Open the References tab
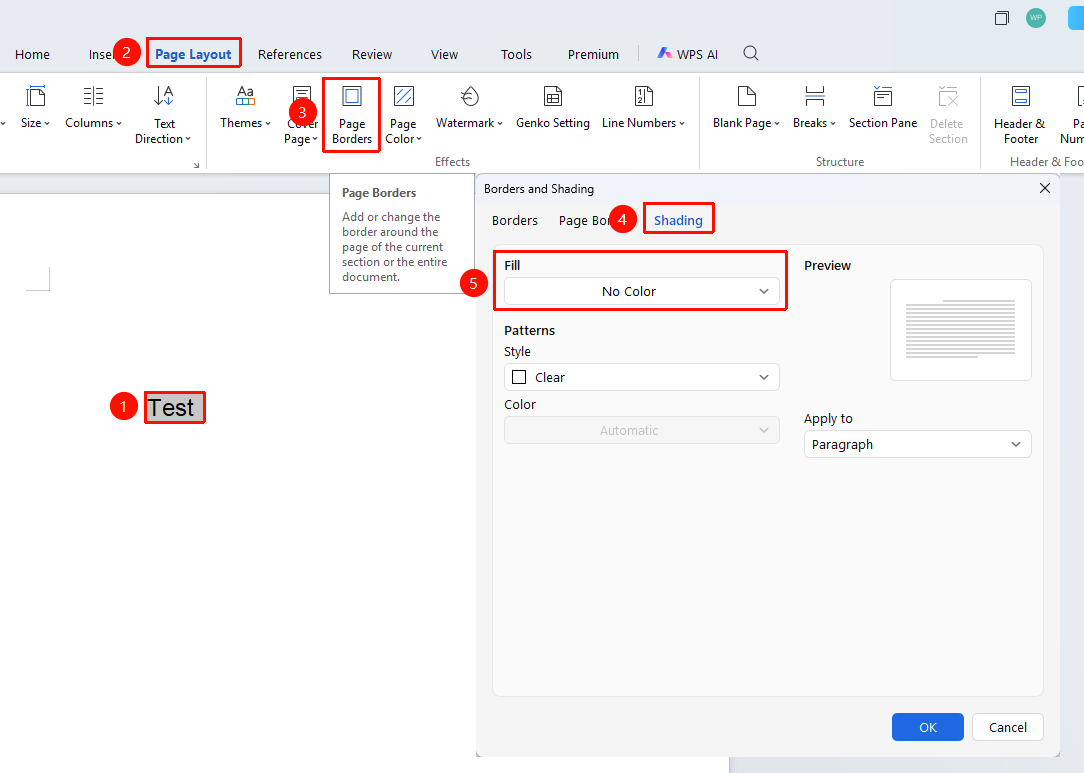1084x773 pixels. tap(290, 55)
